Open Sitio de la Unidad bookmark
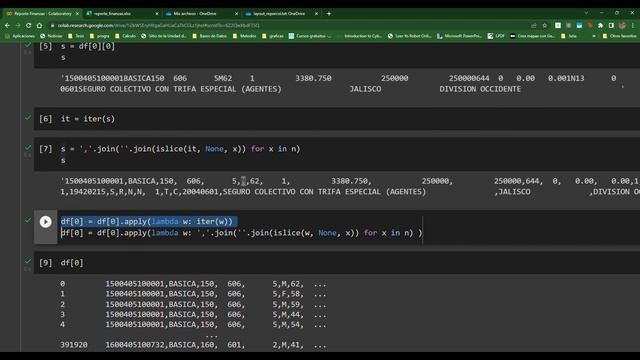Viewport: 640px width, 360px height. coord(164,36)
